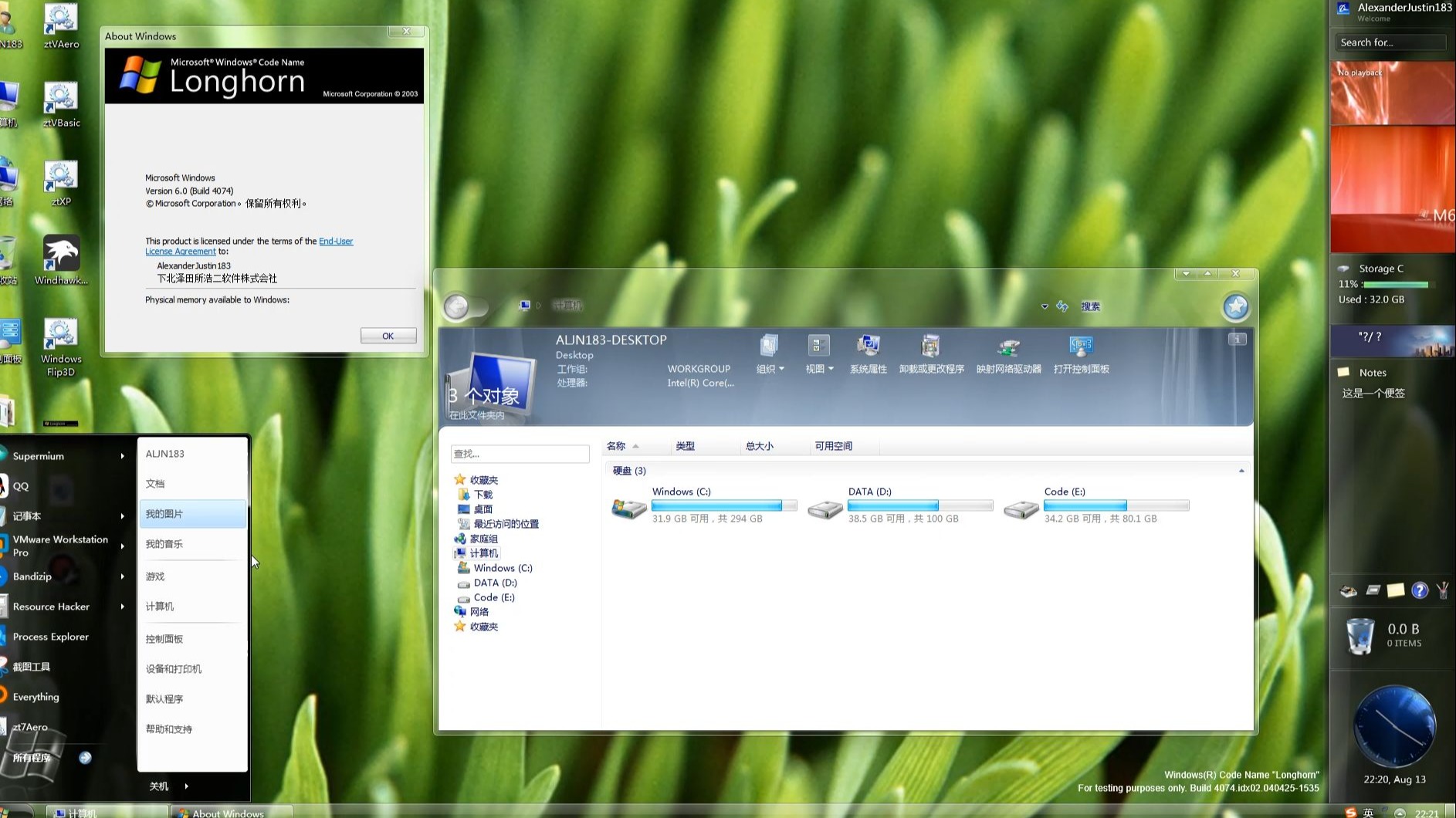Select 下载 in navigation tree
Screen dimensions: 1456x818
(476, 495)
